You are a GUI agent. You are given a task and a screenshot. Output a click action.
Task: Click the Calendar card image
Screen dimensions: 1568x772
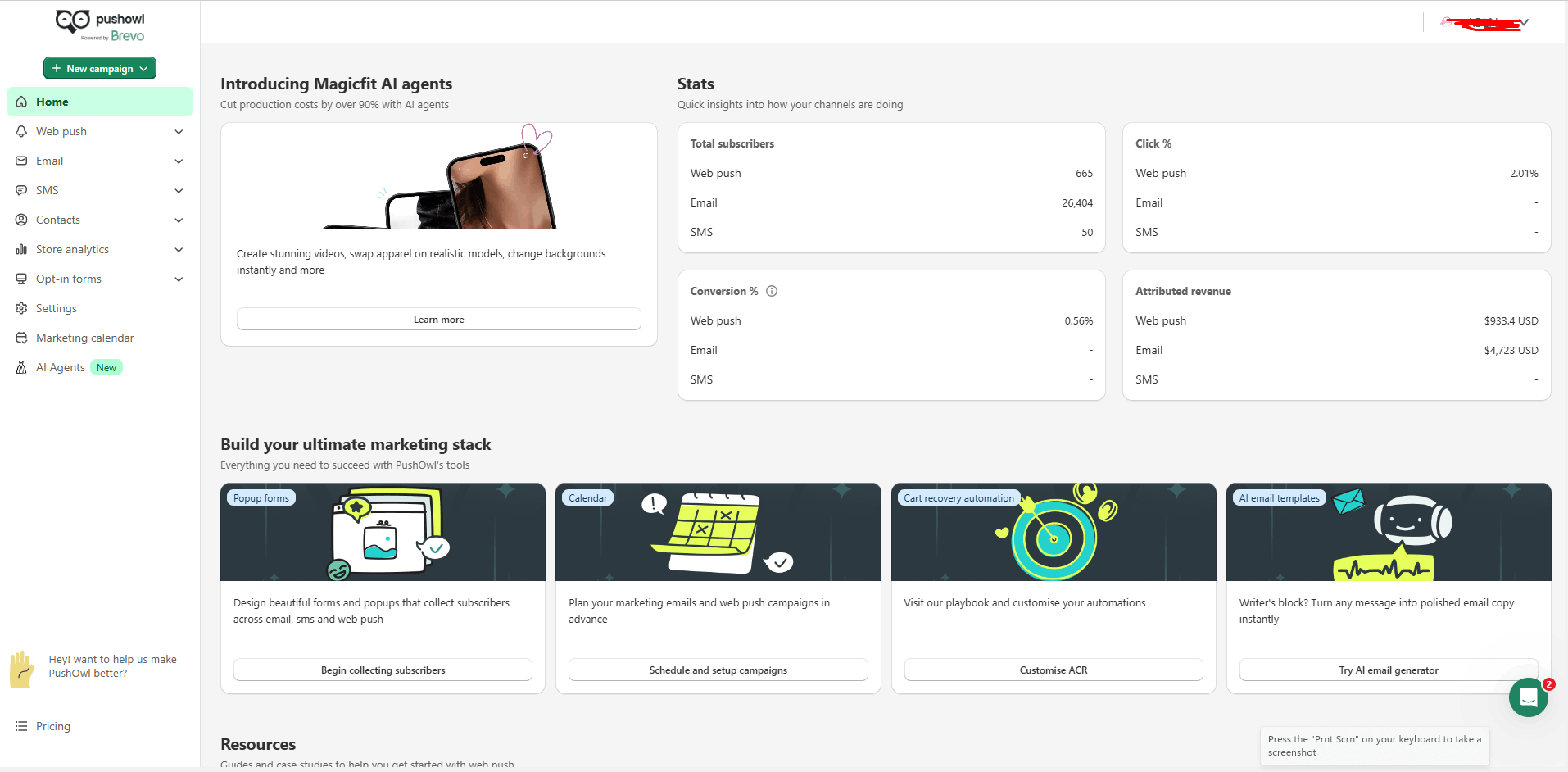click(x=718, y=532)
